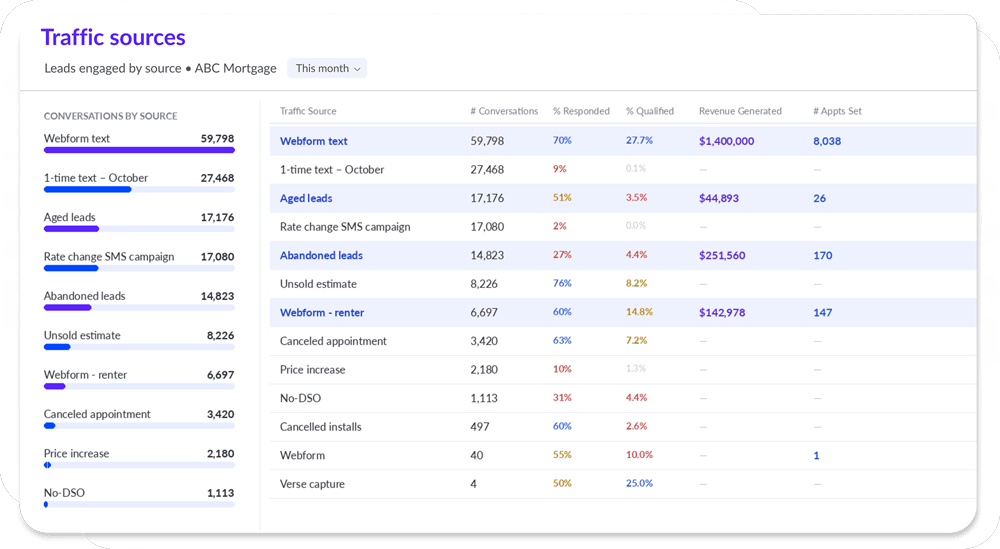
Task: Select Cancelled installs table row name
Action: click(x=320, y=427)
